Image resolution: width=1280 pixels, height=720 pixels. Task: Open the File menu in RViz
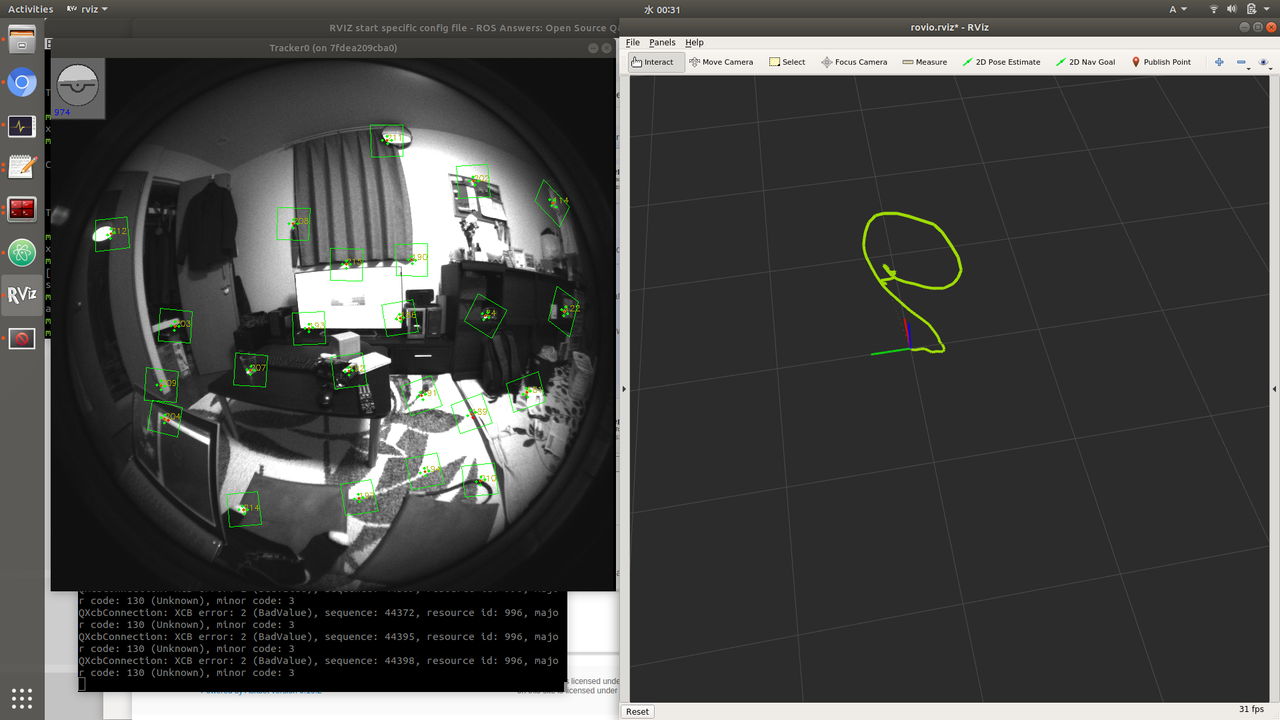point(633,42)
